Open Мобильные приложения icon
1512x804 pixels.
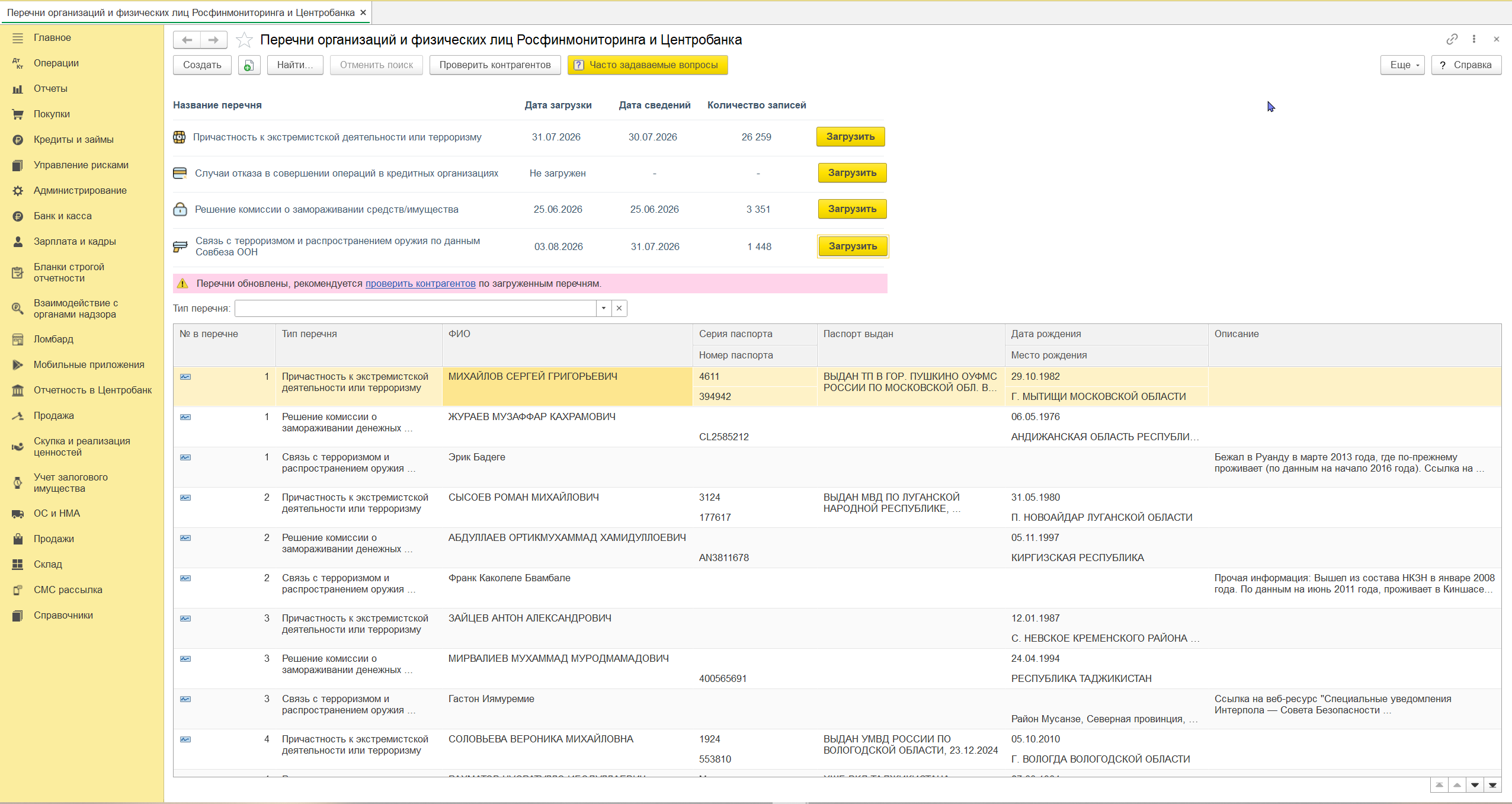(x=18, y=365)
